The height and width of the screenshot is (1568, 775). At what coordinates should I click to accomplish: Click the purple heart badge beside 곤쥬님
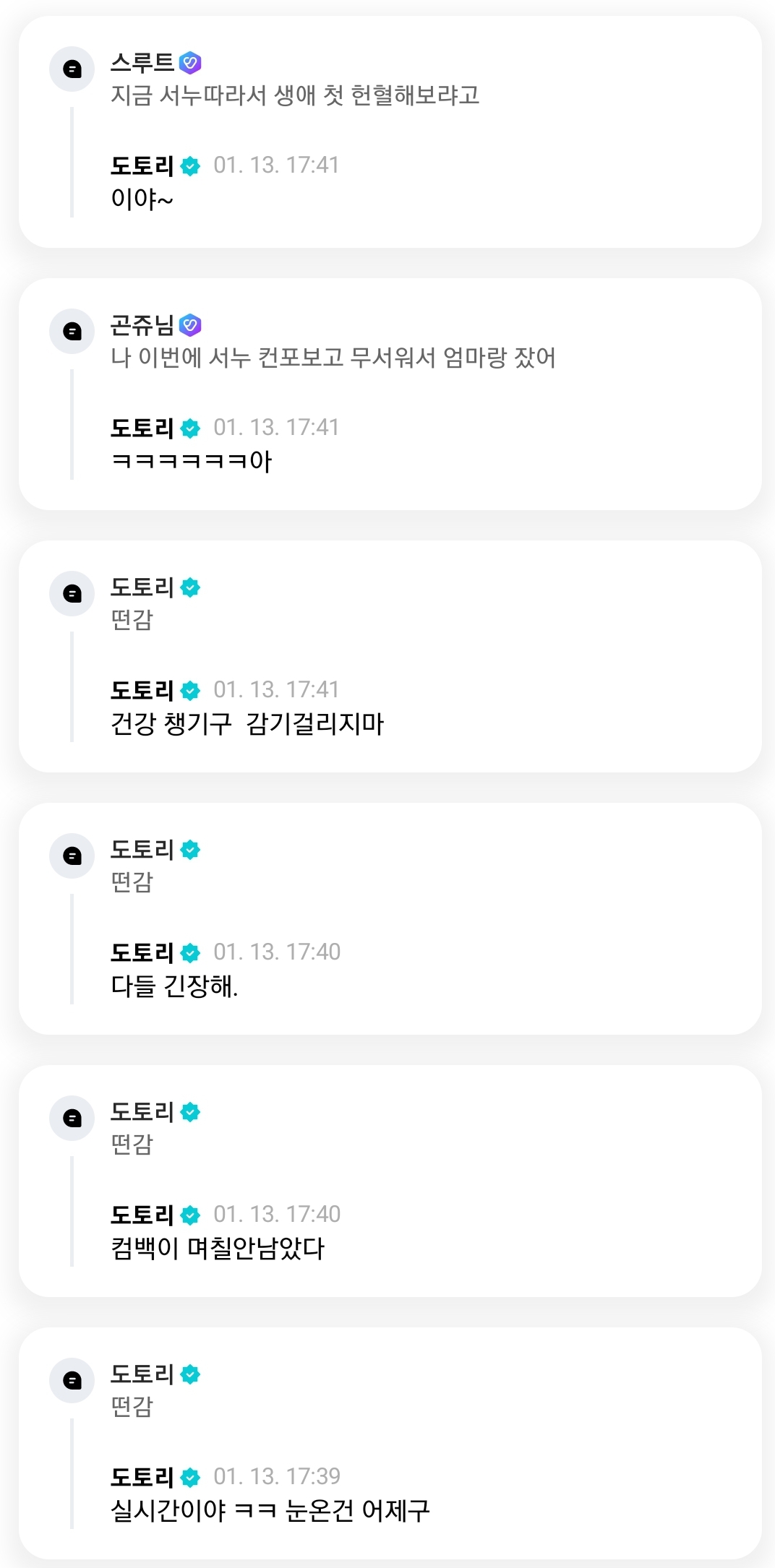coord(190,326)
